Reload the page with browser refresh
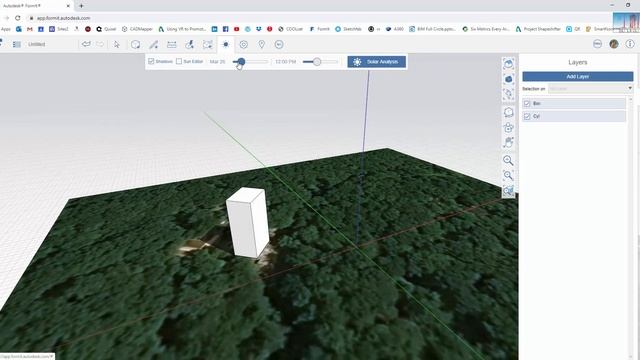This screenshot has height=360, width=640. [x=18, y=18]
